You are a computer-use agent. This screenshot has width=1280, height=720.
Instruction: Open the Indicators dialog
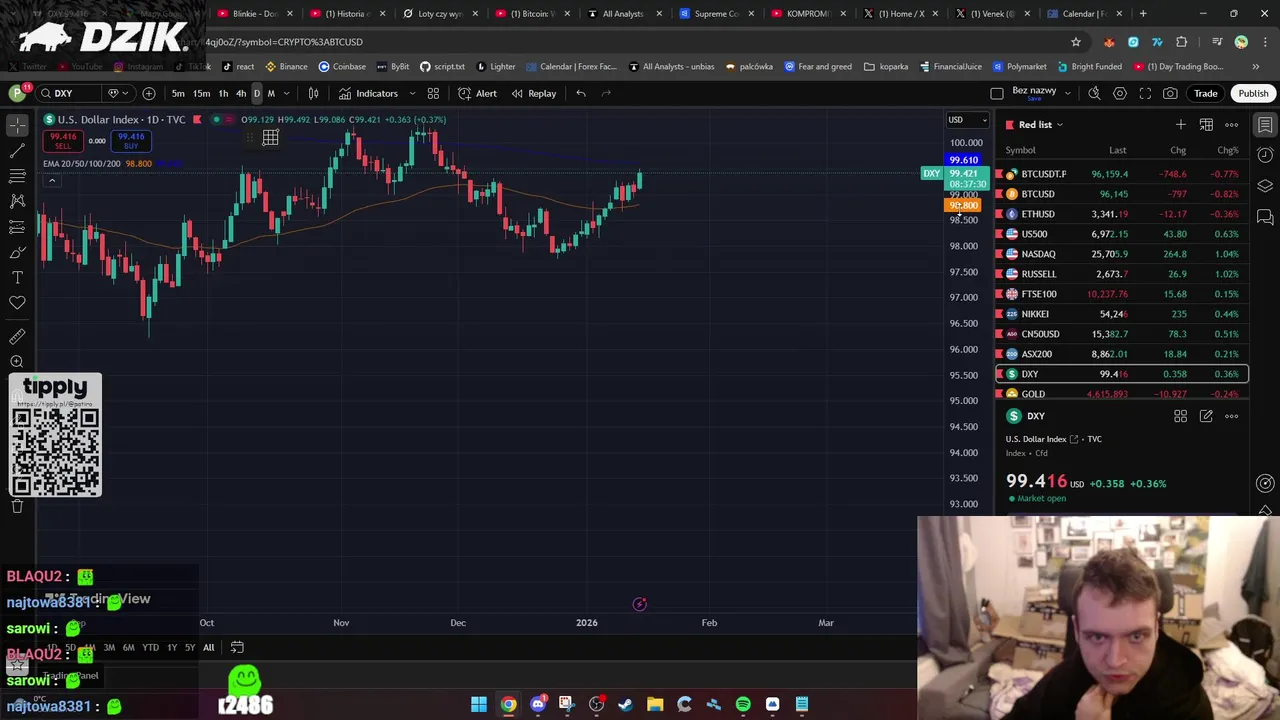click(x=368, y=93)
